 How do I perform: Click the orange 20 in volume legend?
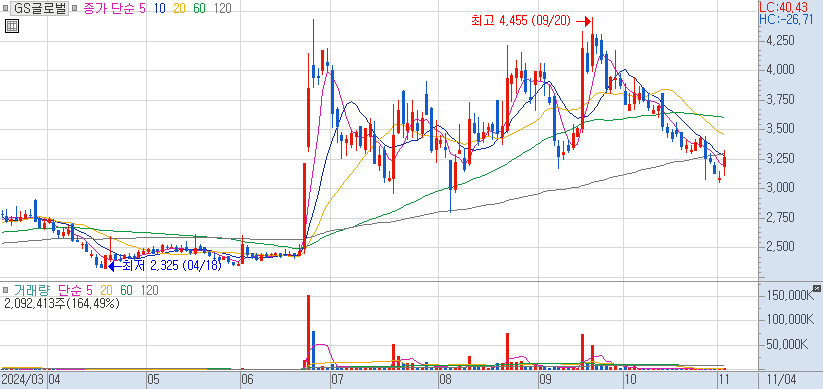107,290
